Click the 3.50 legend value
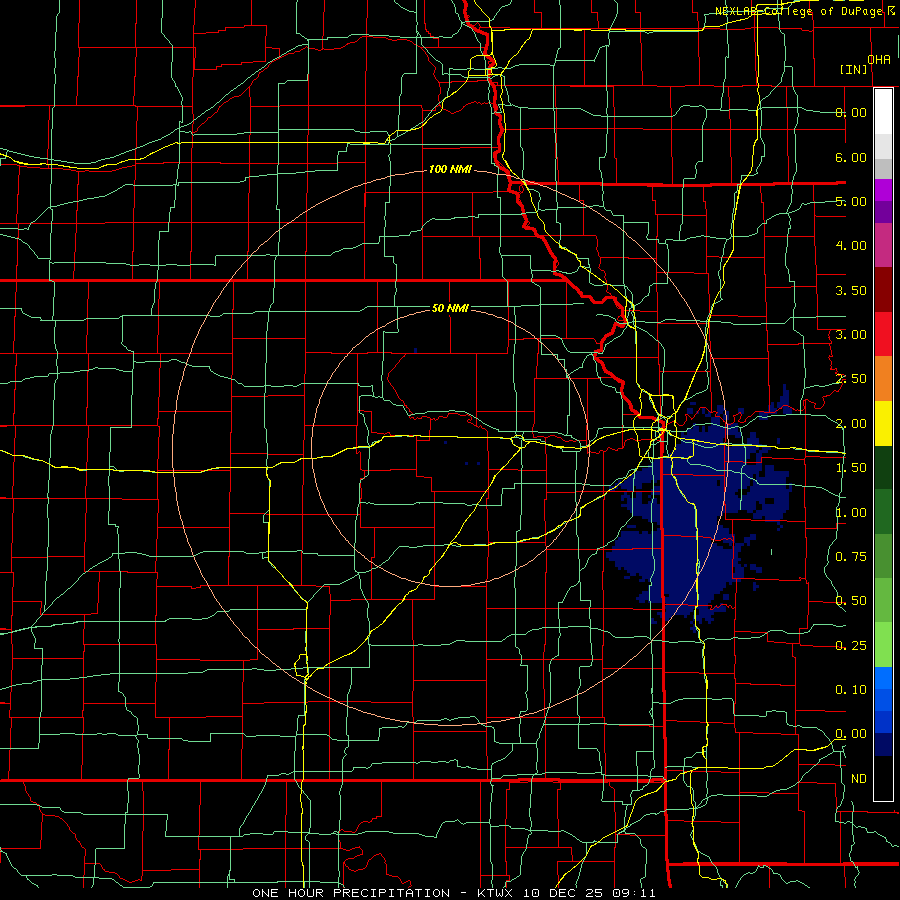This screenshot has height=900, width=900. tap(851, 290)
